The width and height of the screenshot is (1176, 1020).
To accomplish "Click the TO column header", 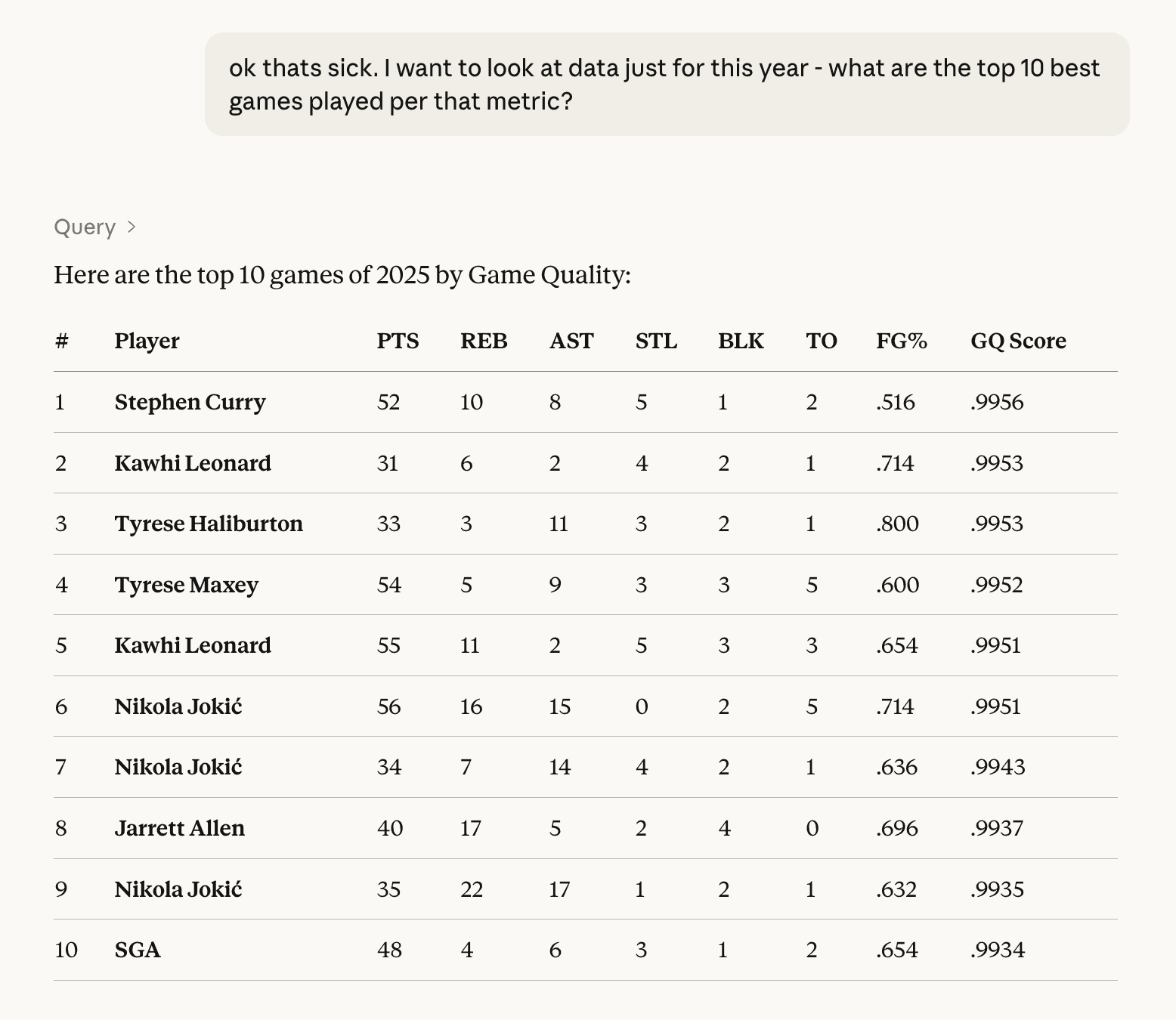I will [821, 341].
